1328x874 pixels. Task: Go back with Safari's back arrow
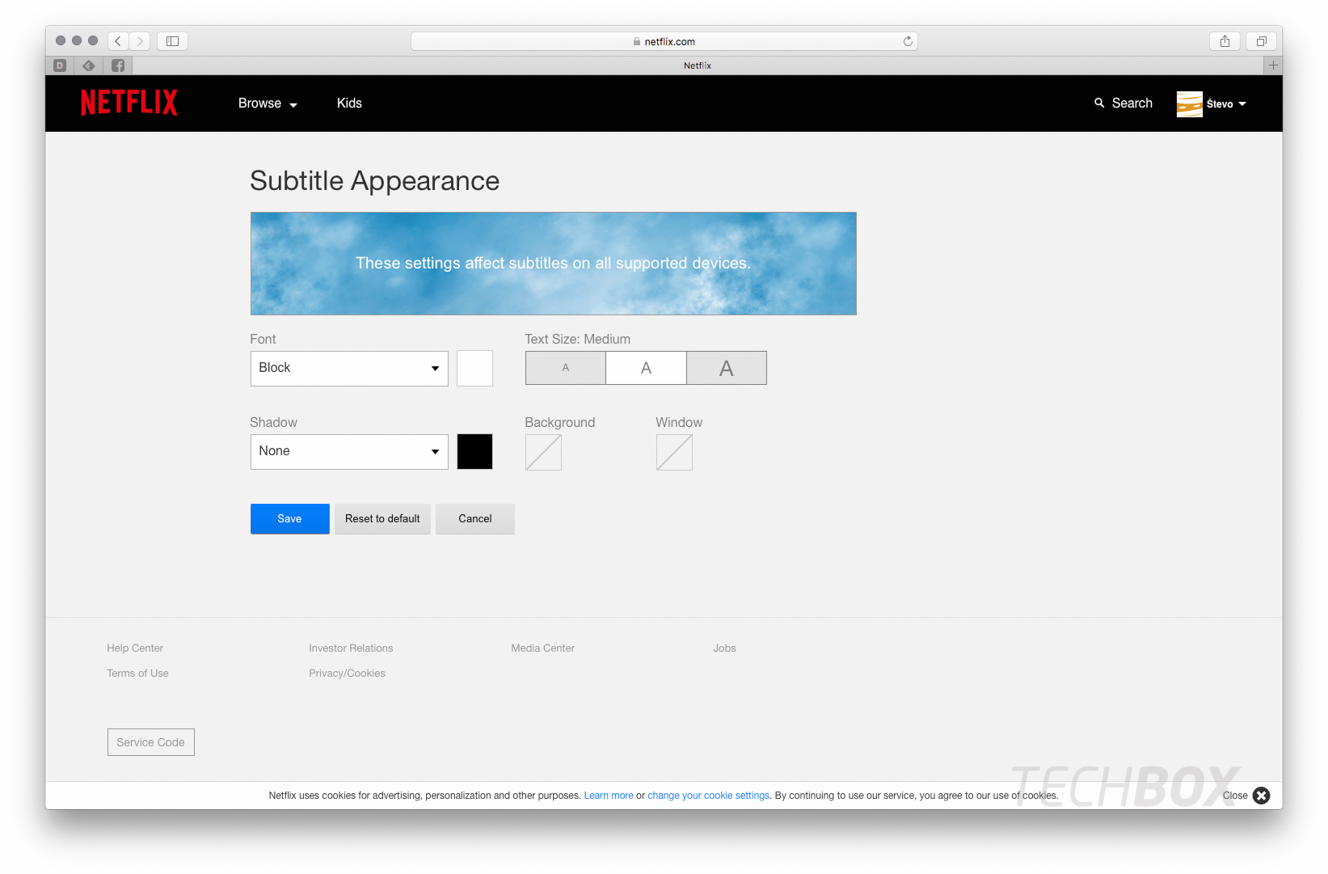[x=118, y=41]
